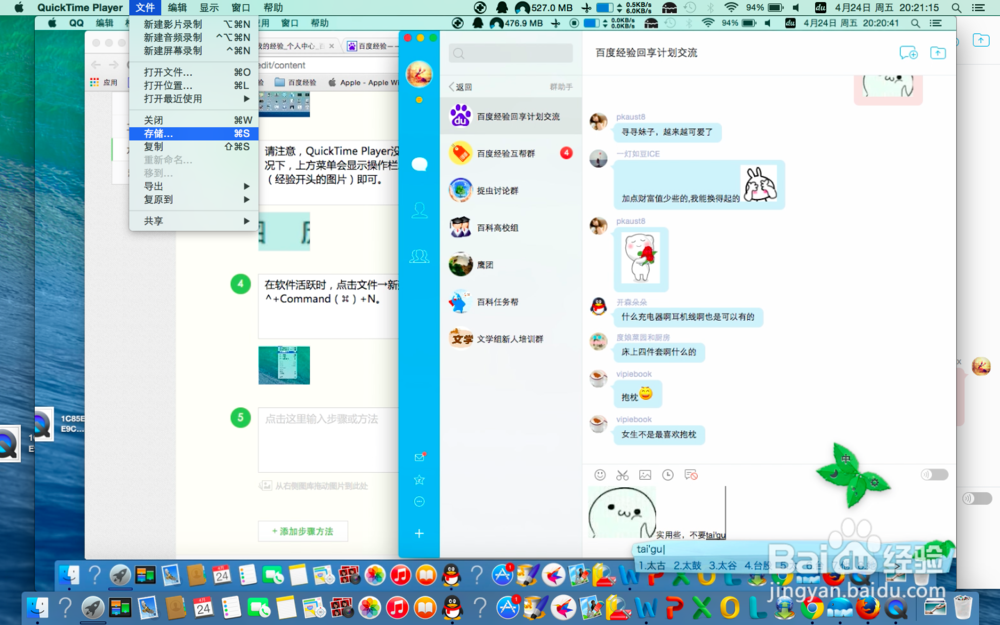Image resolution: width=1000 pixels, height=625 pixels.
Task: Toggle the sound switch in QQ chat toolbar
Action: point(934,474)
